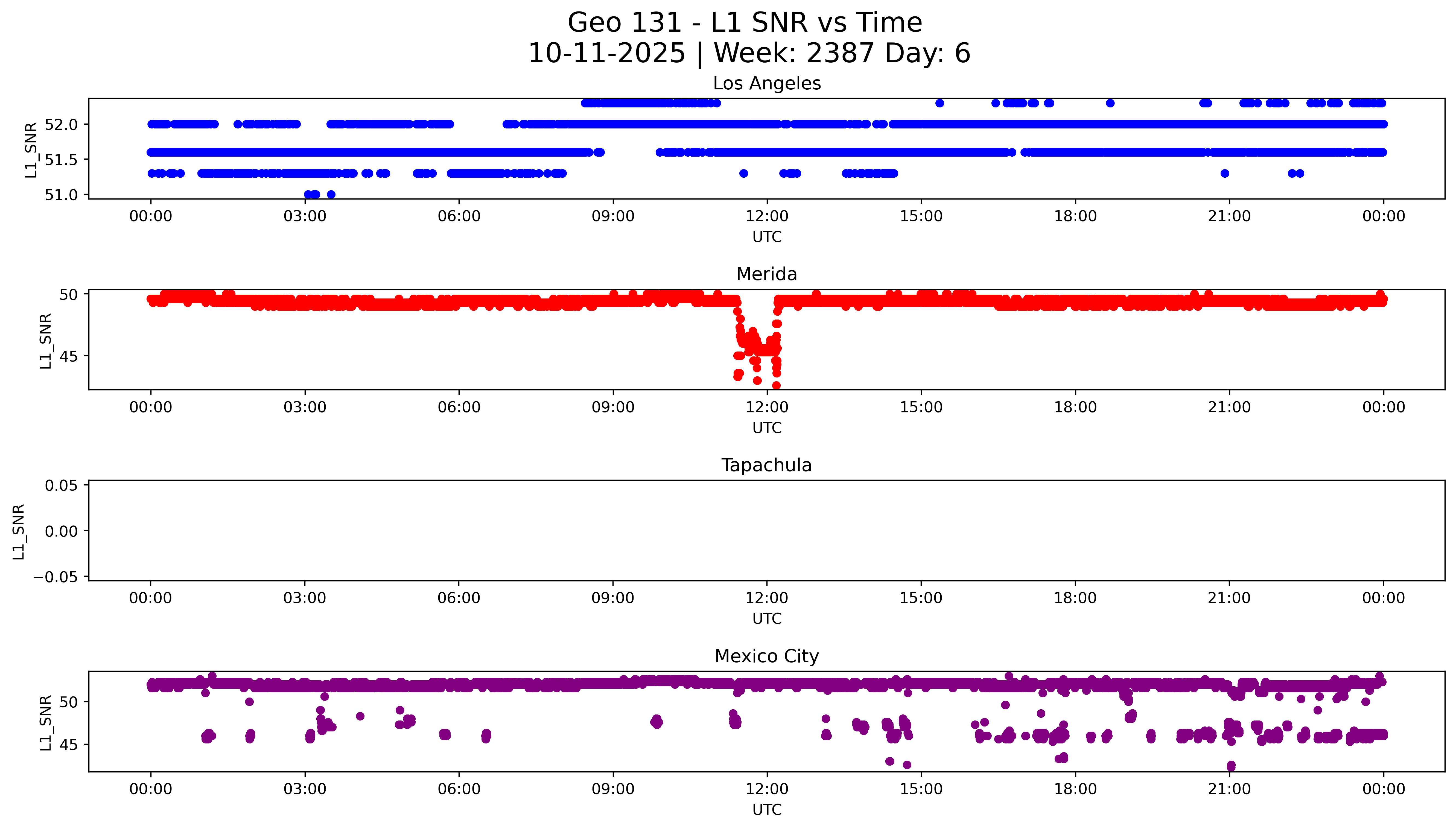Click the 50 y-axis label in Mexico City plot
The height and width of the screenshot is (829, 1456).
tap(68, 702)
